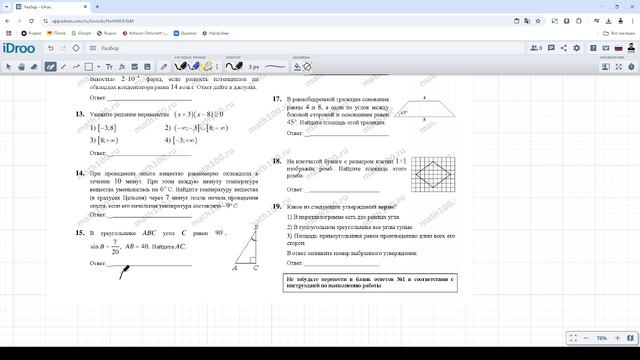Open the Яндекс bookmark
This screenshot has width=640, height=360.
[31, 33]
